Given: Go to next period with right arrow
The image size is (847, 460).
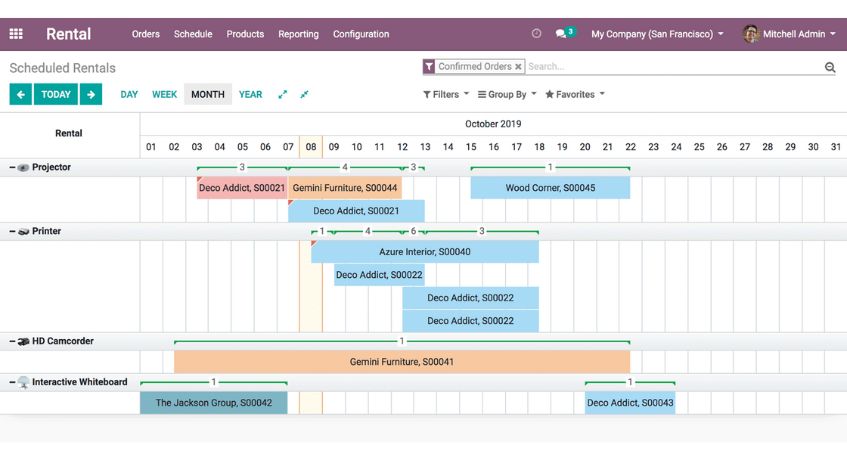Looking at the screenshot, I should click(91, 95).
